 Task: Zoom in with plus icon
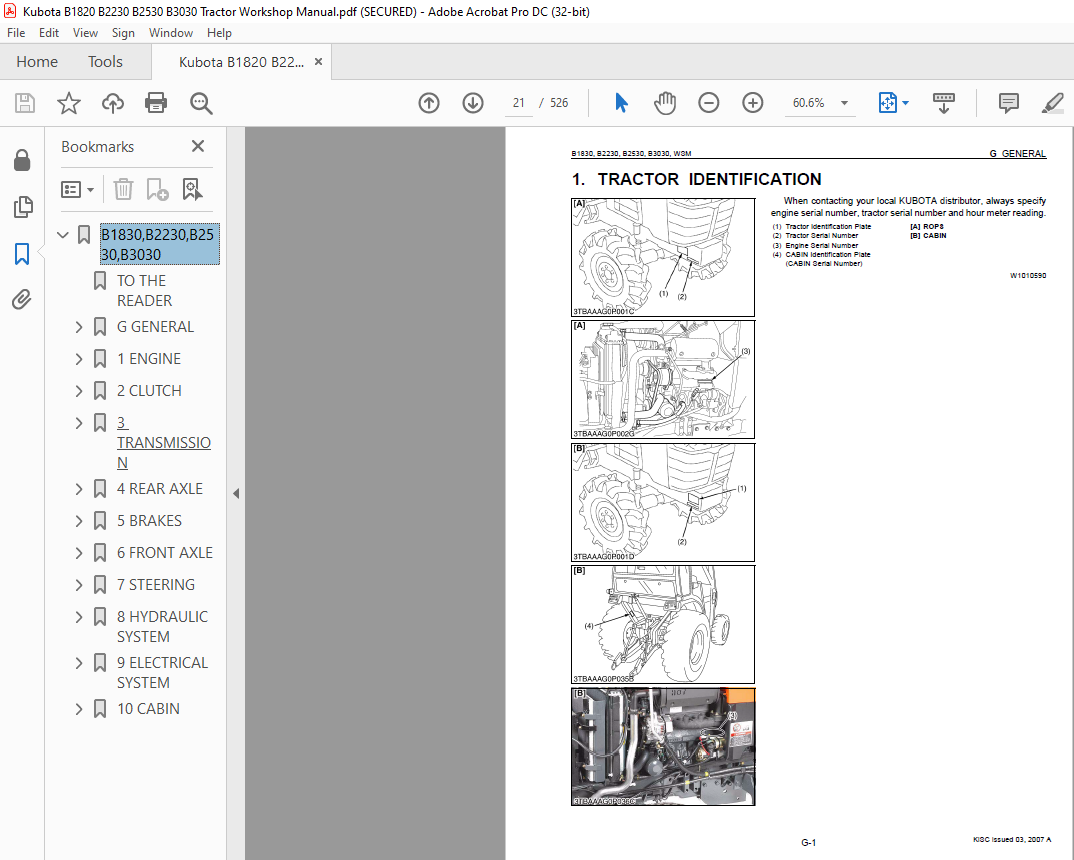click(752, 103)
